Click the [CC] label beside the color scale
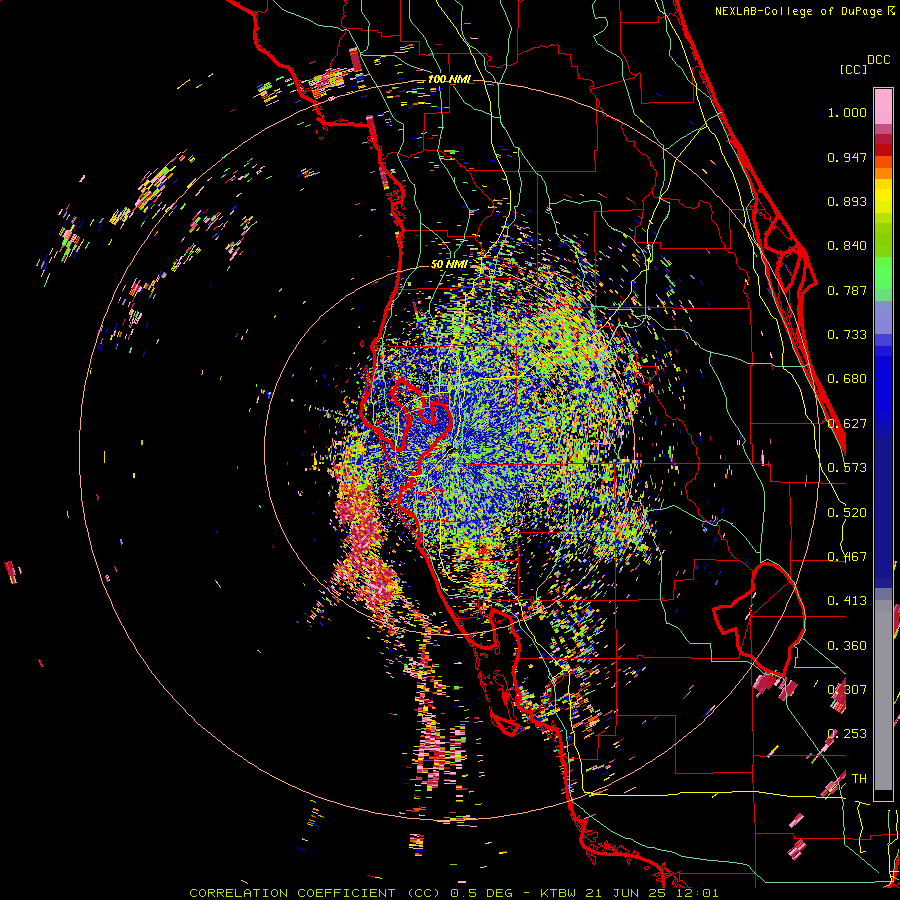 point(853,69)
